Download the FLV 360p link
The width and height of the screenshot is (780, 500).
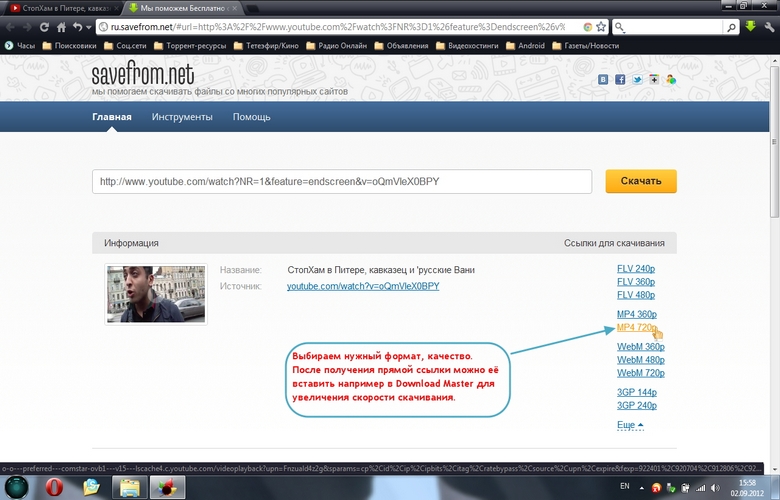[636, 282]
